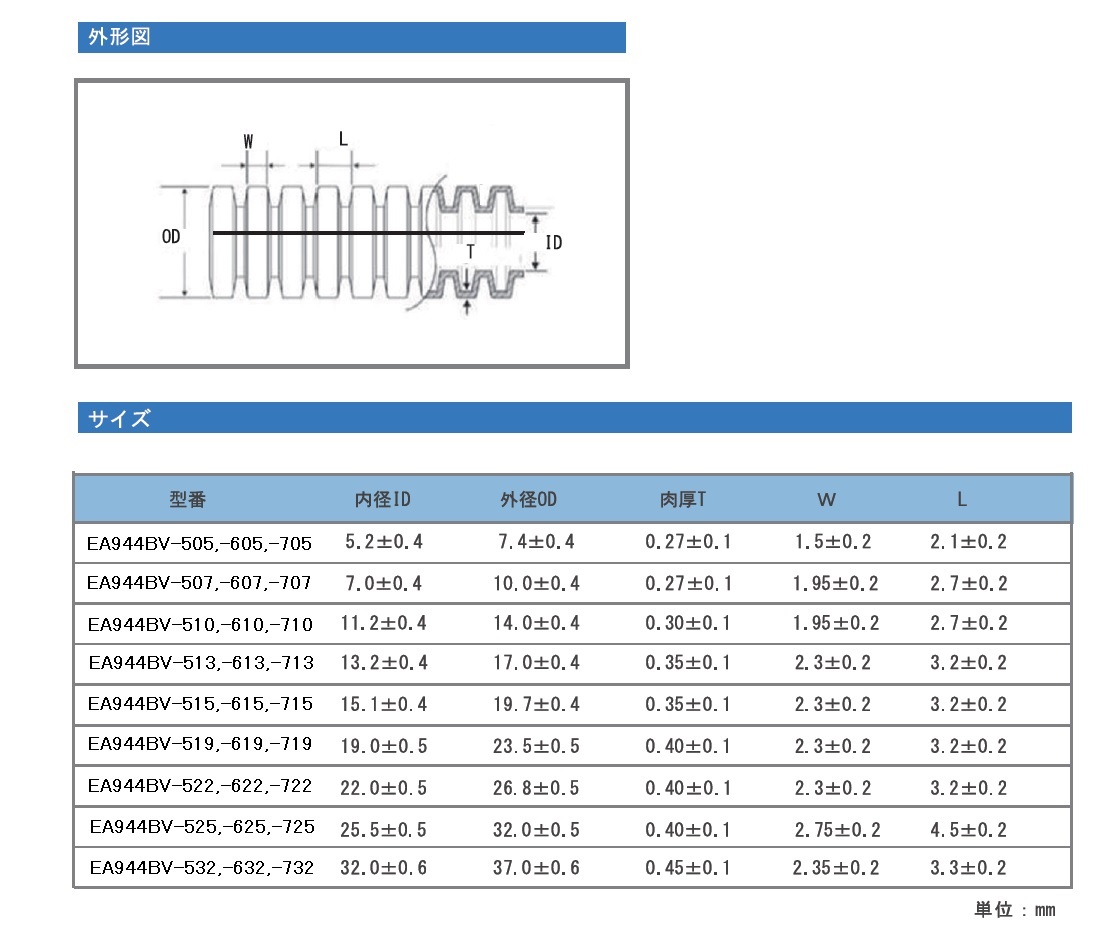Click the 肉厚T column header
Screen dimensions: 1109x939
tap(683, 499)
